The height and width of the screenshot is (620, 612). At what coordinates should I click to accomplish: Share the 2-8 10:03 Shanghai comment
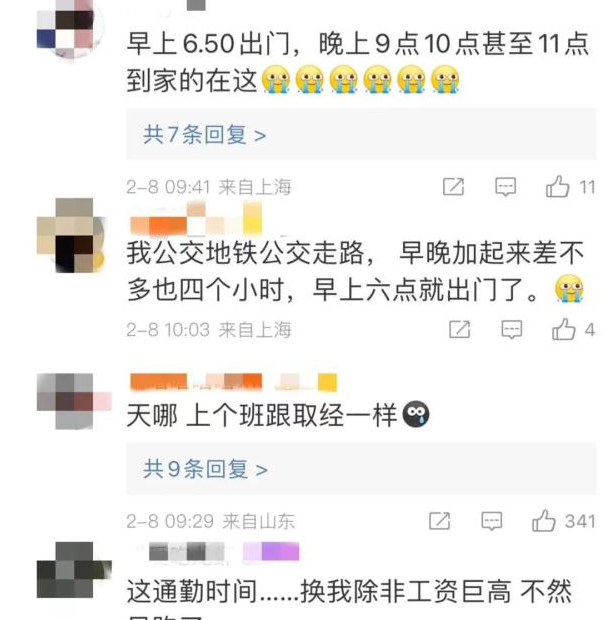(459, 329)
